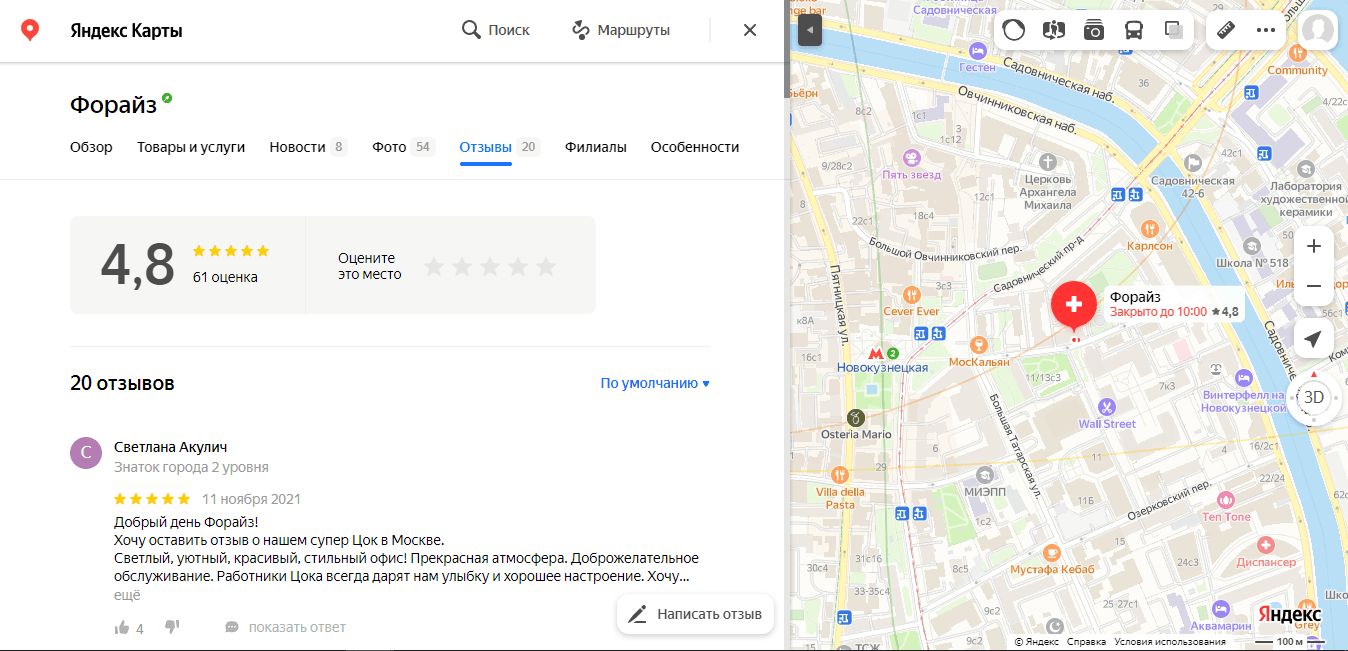This screenshot has height=651, width=1348.
Task: Select the panoramas icon on the map toolbar
Action: point(1053,30)
